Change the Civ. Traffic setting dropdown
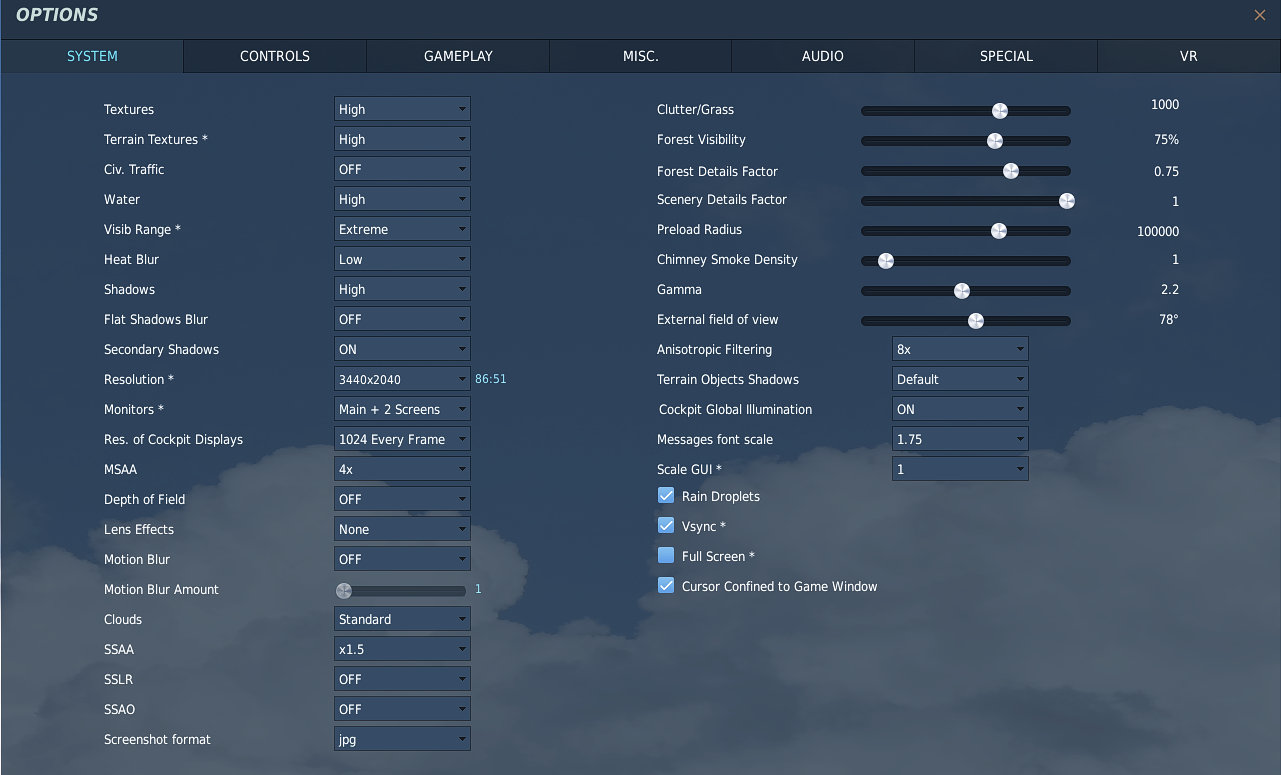Viewport: 1281px width, 775px height. [x=402, y=169]
